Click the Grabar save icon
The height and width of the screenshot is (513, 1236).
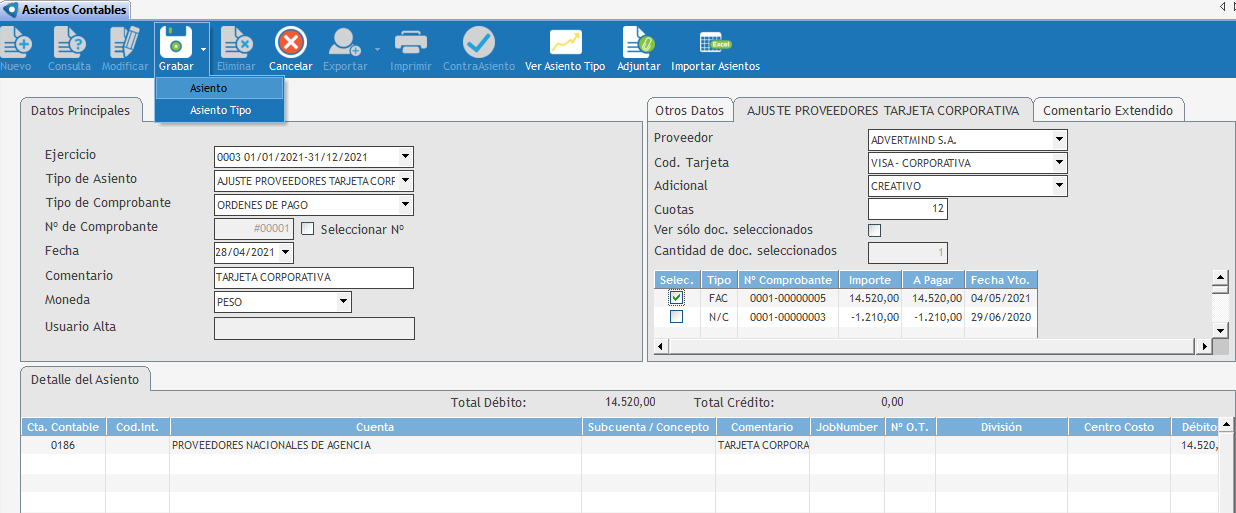point(176,42)
